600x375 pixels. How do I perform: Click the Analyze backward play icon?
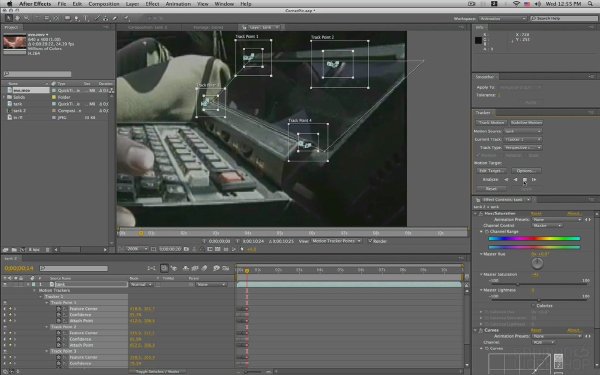(515, 179)
